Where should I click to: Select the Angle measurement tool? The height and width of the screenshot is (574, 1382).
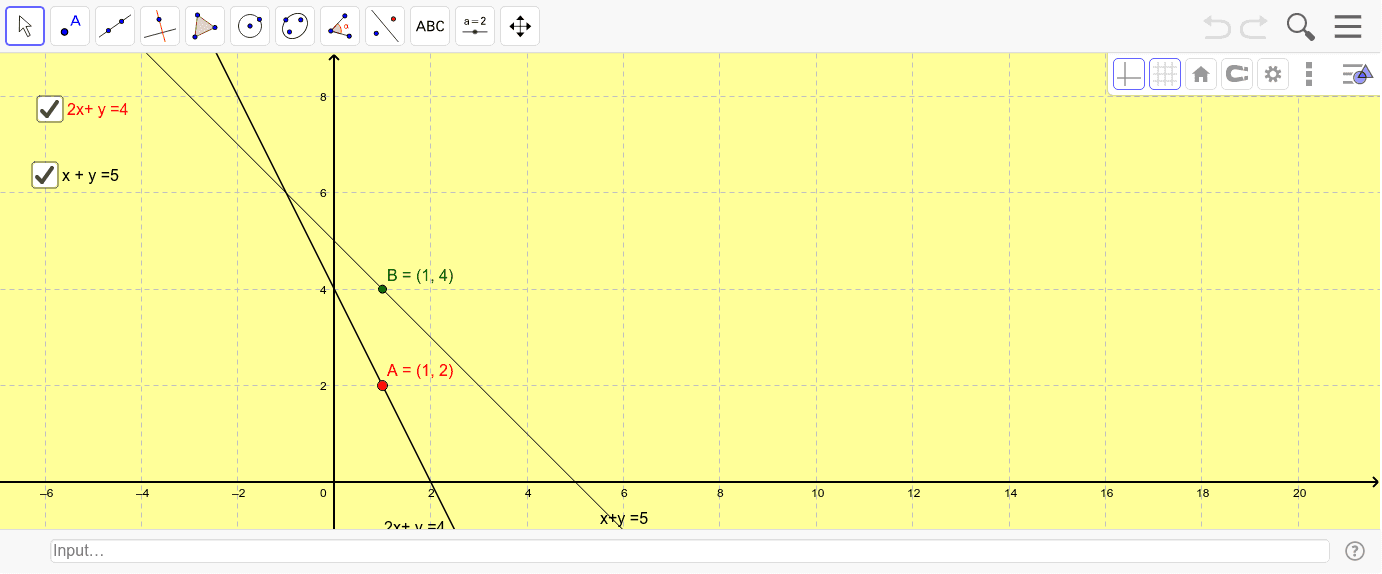(340, 26)
